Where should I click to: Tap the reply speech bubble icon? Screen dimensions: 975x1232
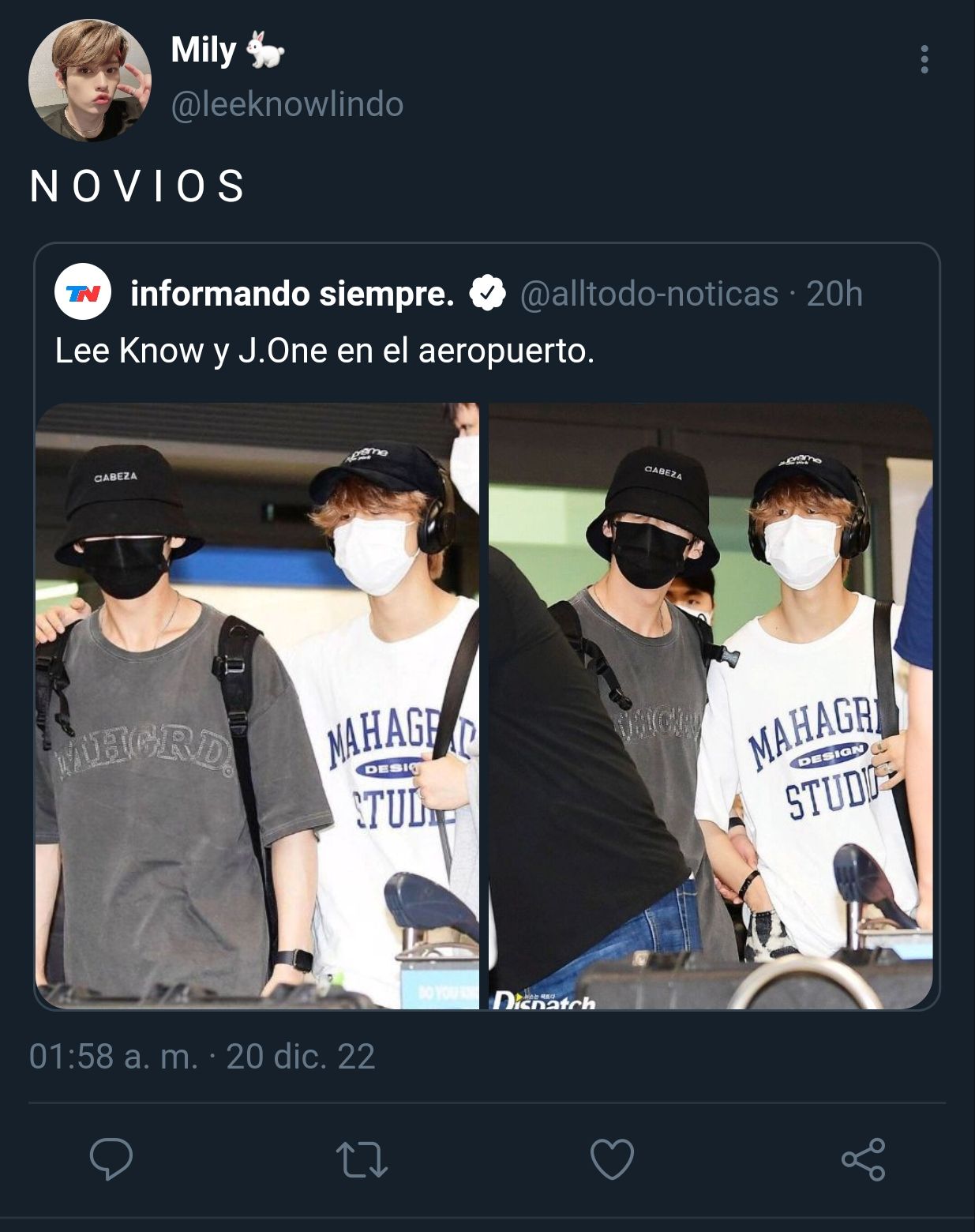(111, 1159)
